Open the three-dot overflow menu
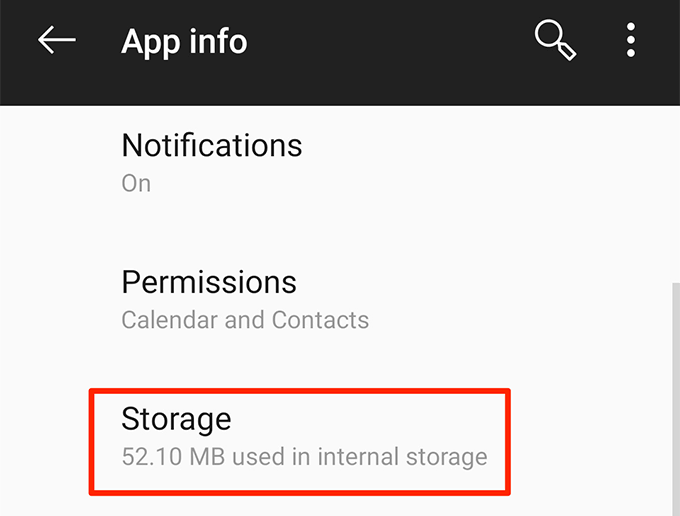Viewport: 680px width, 516px height. tap(631, 41)
